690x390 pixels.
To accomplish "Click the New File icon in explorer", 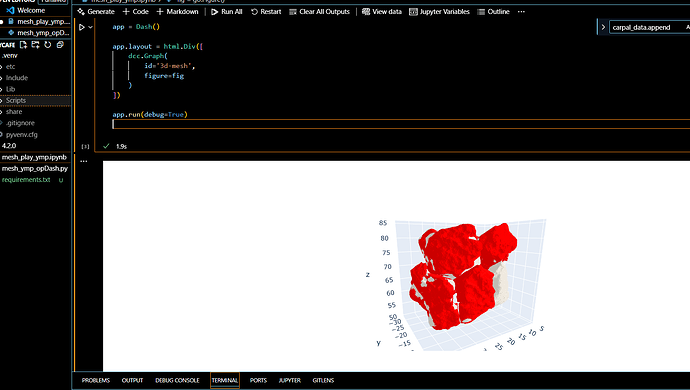I will click(23, 44).
